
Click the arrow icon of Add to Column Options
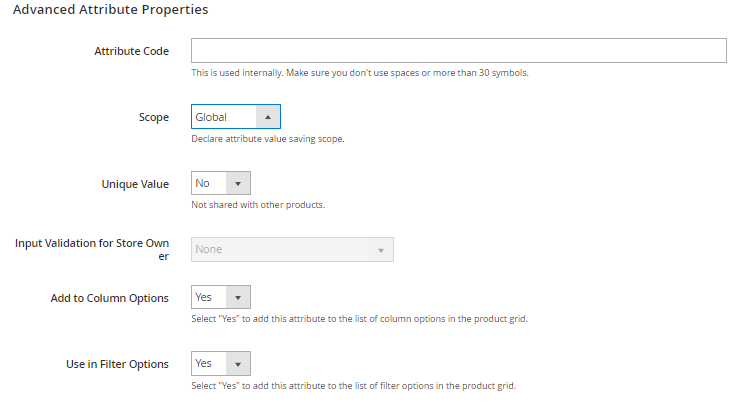click(237, 298)
